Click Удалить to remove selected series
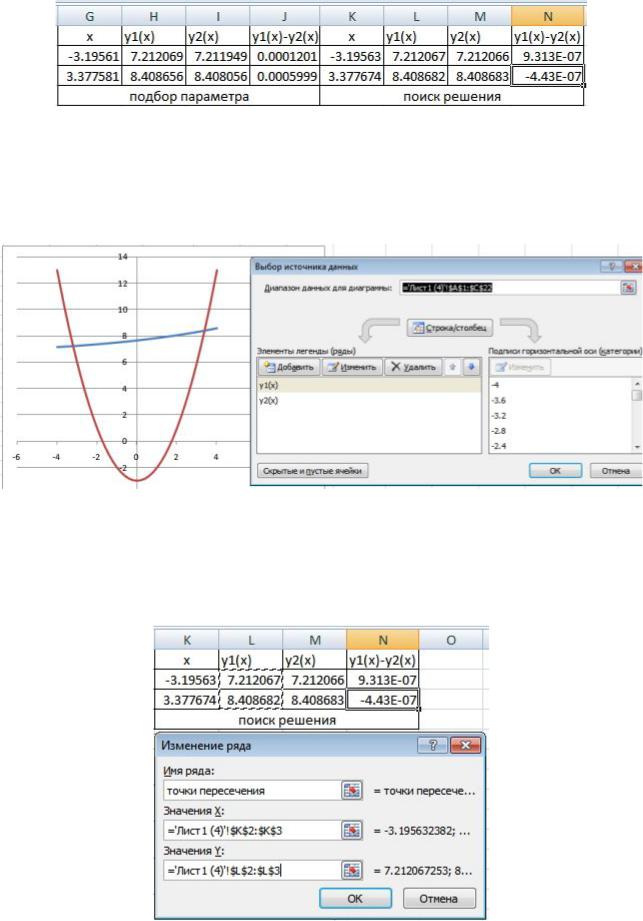This screenshot has width=643, height=921. click(413, 367)
